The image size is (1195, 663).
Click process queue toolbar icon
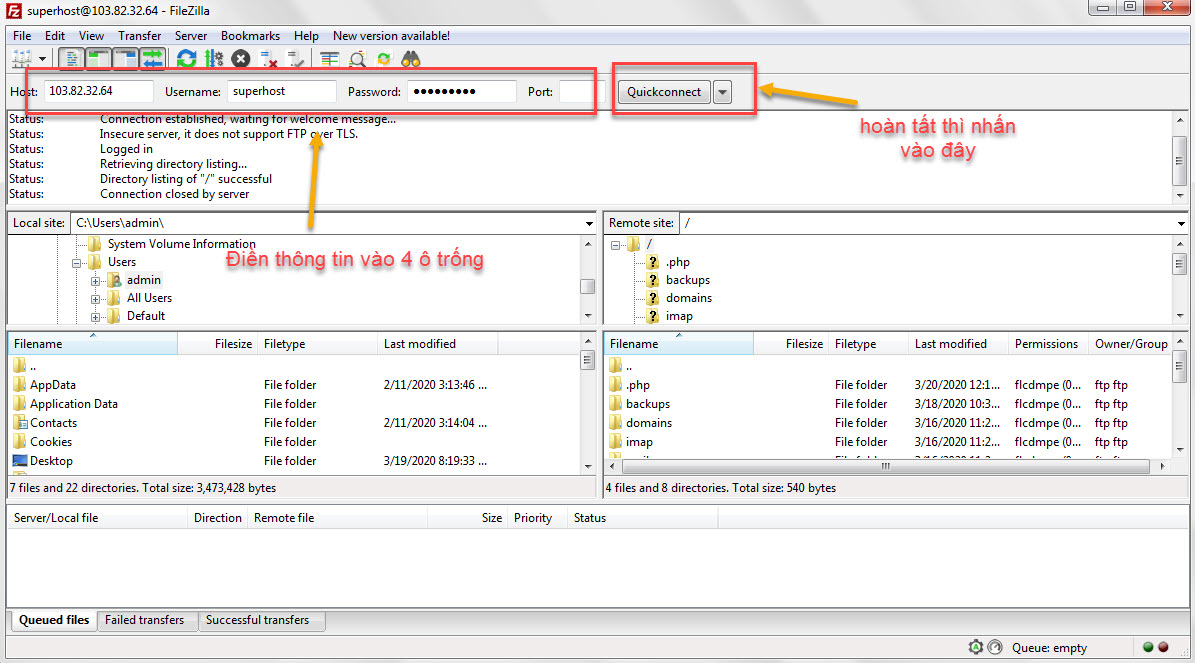[214, 59]
